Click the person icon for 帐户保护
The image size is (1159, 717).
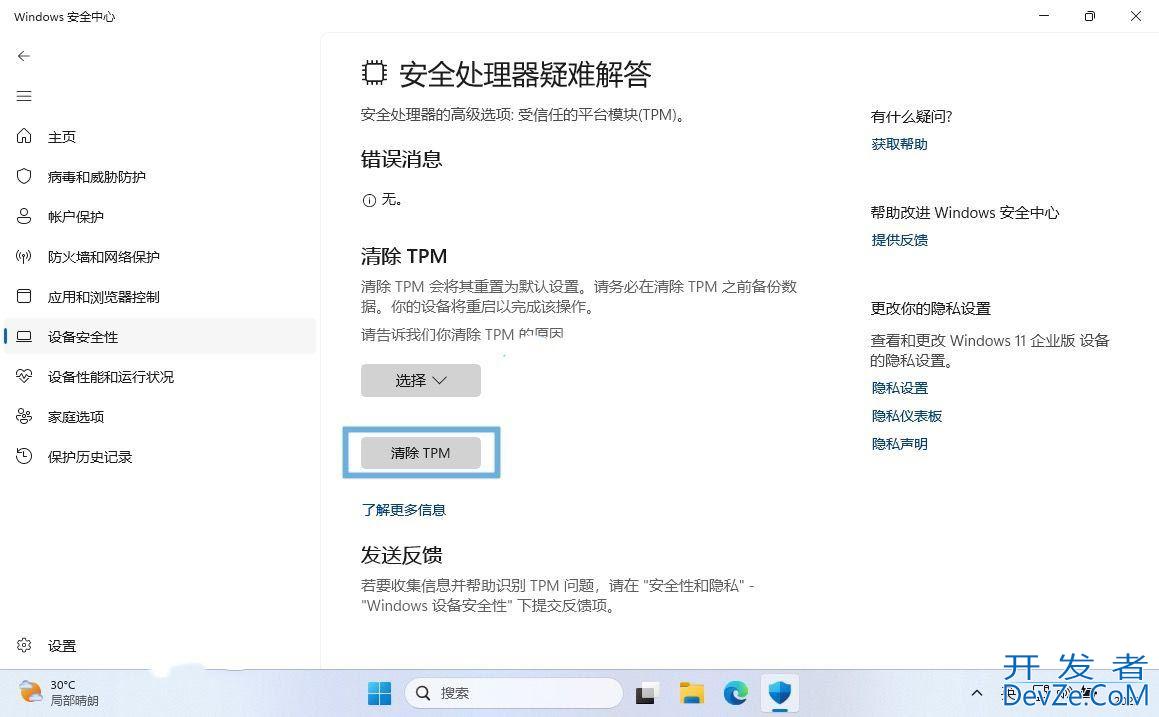coord(24,216)
